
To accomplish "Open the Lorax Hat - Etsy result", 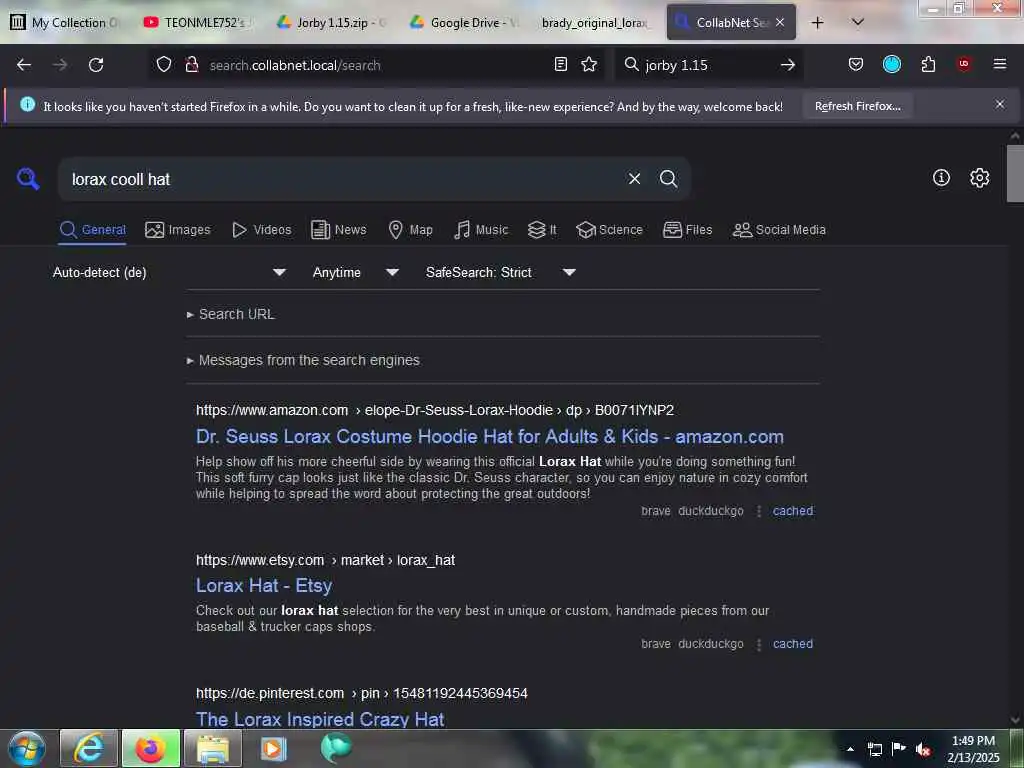I will point(264,585).
